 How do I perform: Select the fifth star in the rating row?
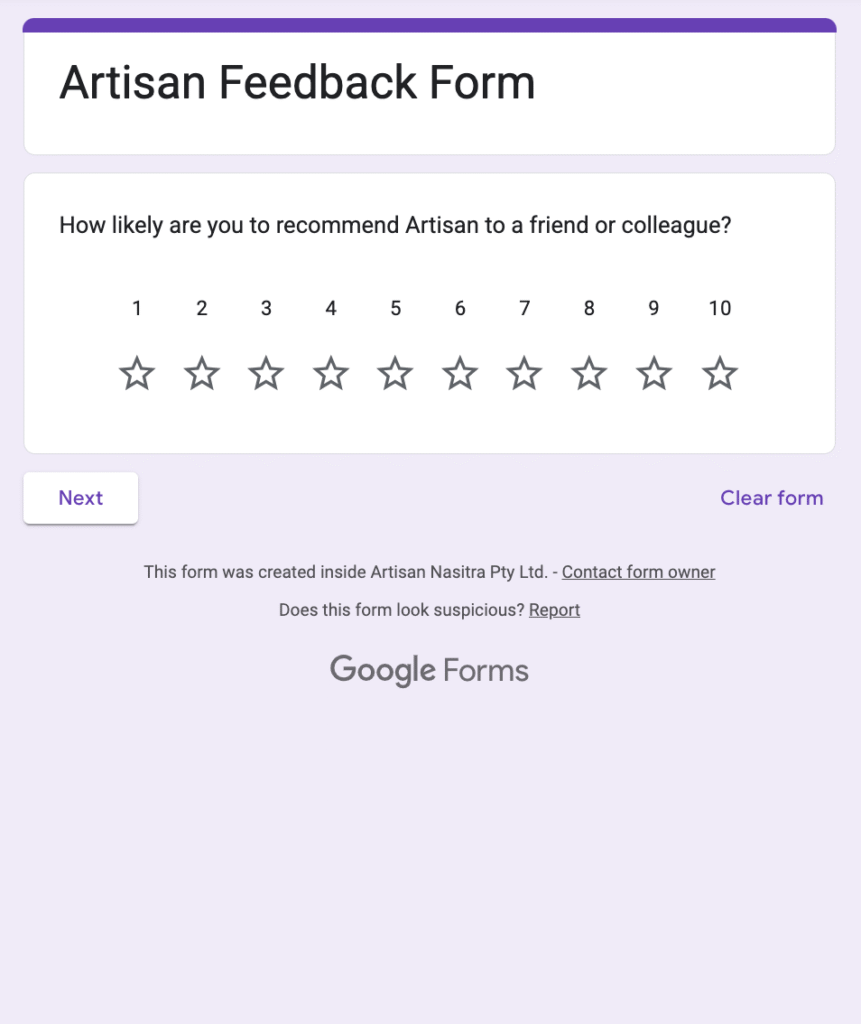[x=395, y=374]
